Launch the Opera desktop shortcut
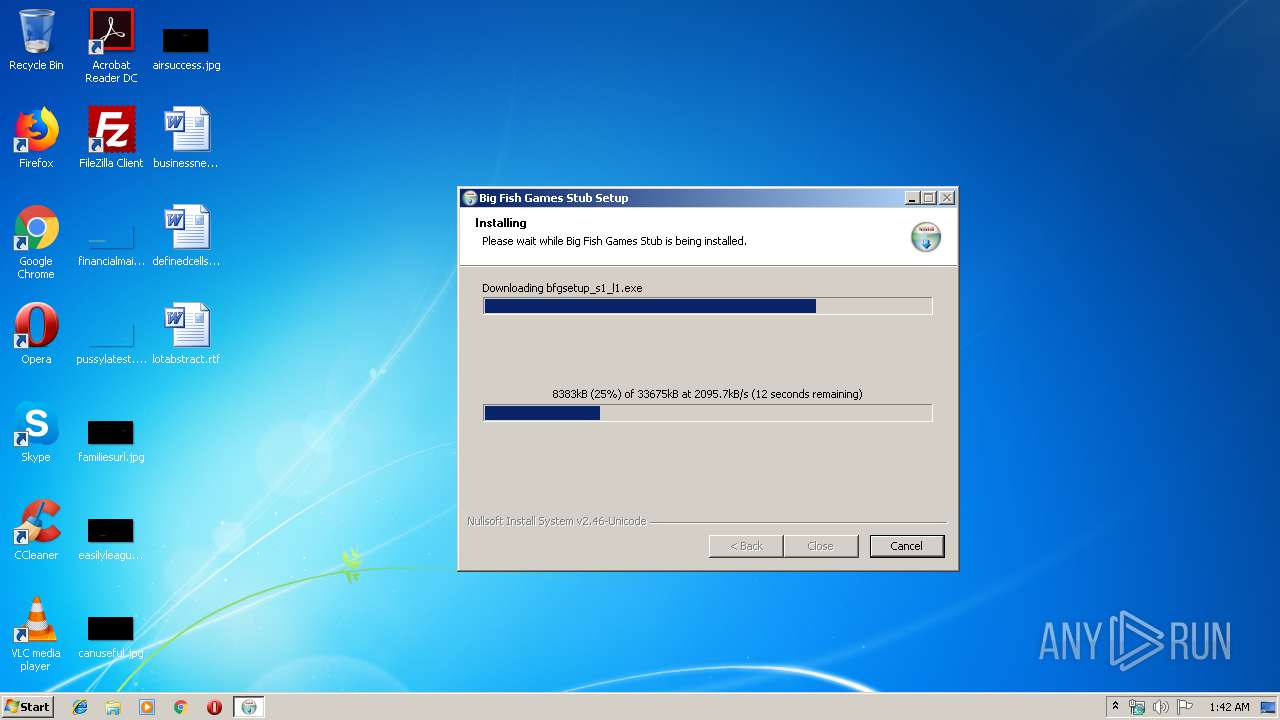The image size is (1280, 720). 36,334
